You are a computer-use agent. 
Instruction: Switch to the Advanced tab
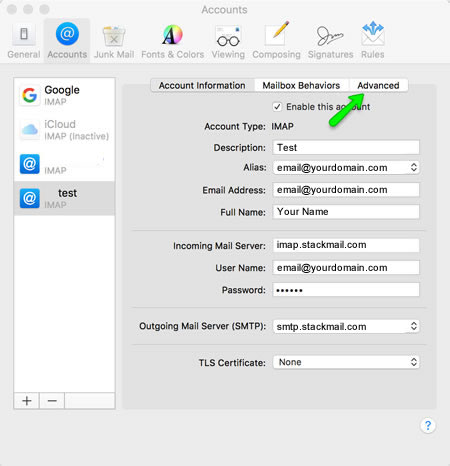[x=378, y=85]
